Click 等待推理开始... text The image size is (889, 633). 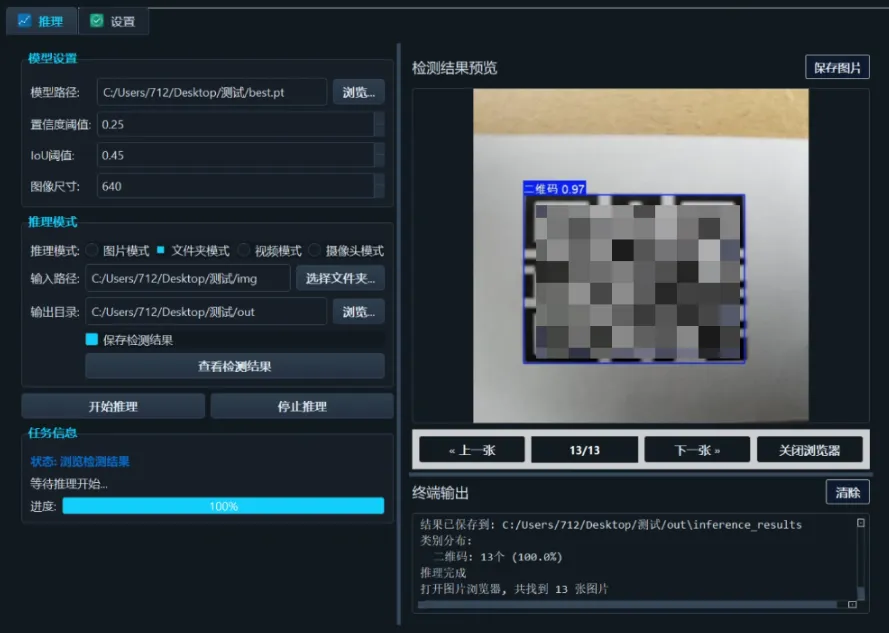(69, 484)
